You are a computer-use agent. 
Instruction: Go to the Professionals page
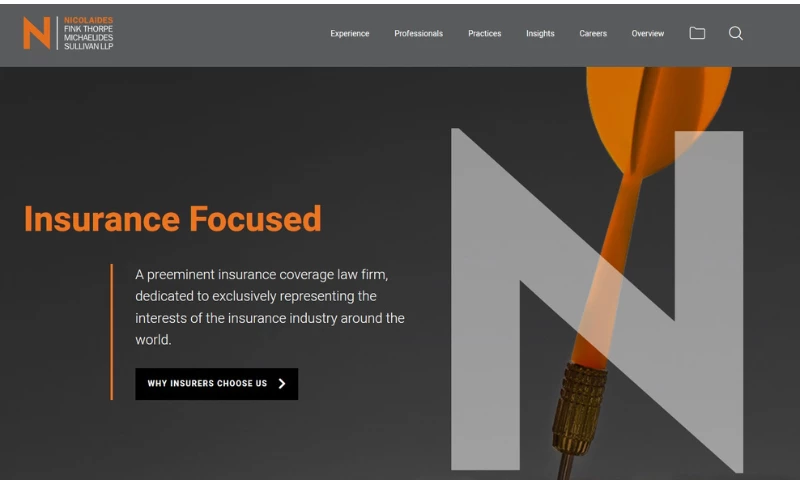point(418,34)
